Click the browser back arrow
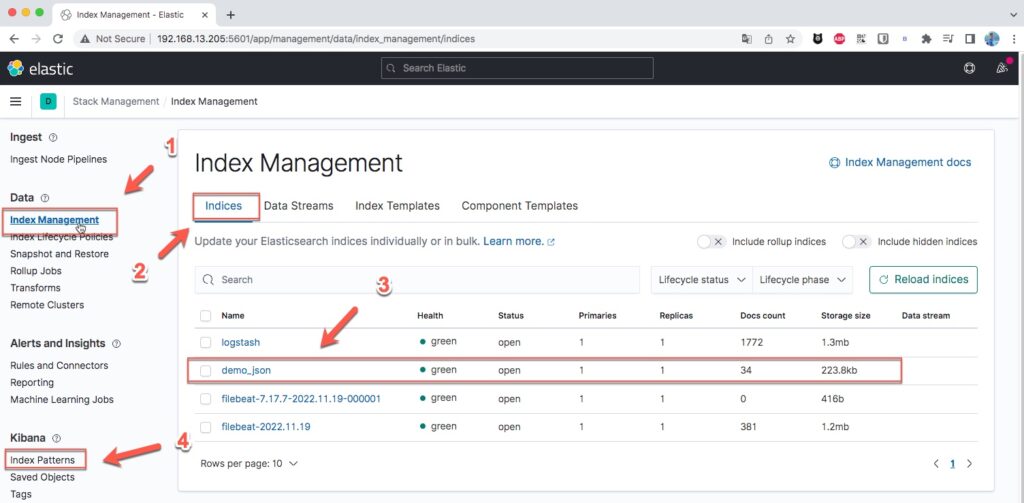This screenshot has width=1024, height=503. tap(14, 39)
